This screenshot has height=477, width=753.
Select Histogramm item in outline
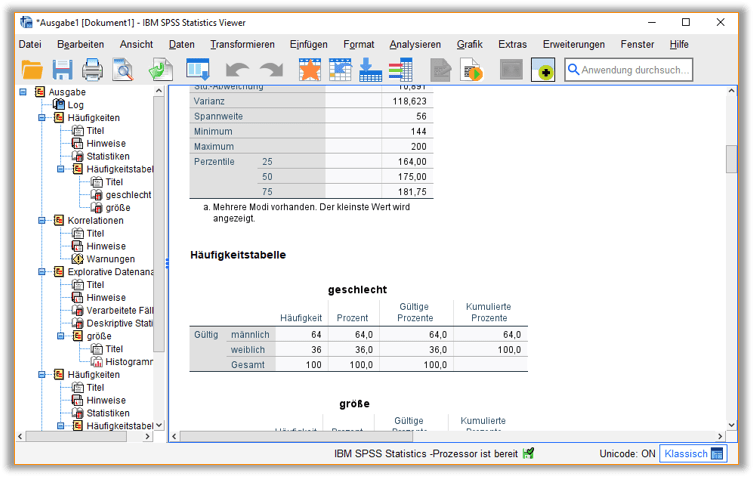pos(129,362)
